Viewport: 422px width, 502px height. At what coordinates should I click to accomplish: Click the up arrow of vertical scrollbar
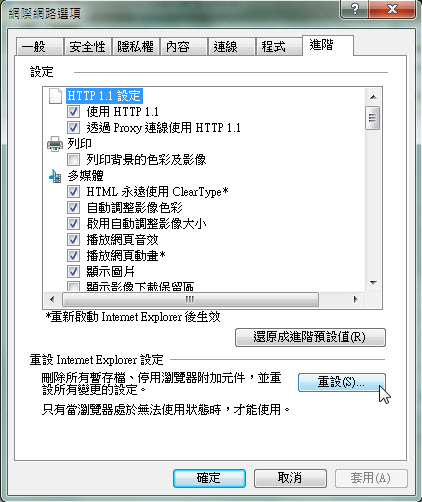click(373, 97)
